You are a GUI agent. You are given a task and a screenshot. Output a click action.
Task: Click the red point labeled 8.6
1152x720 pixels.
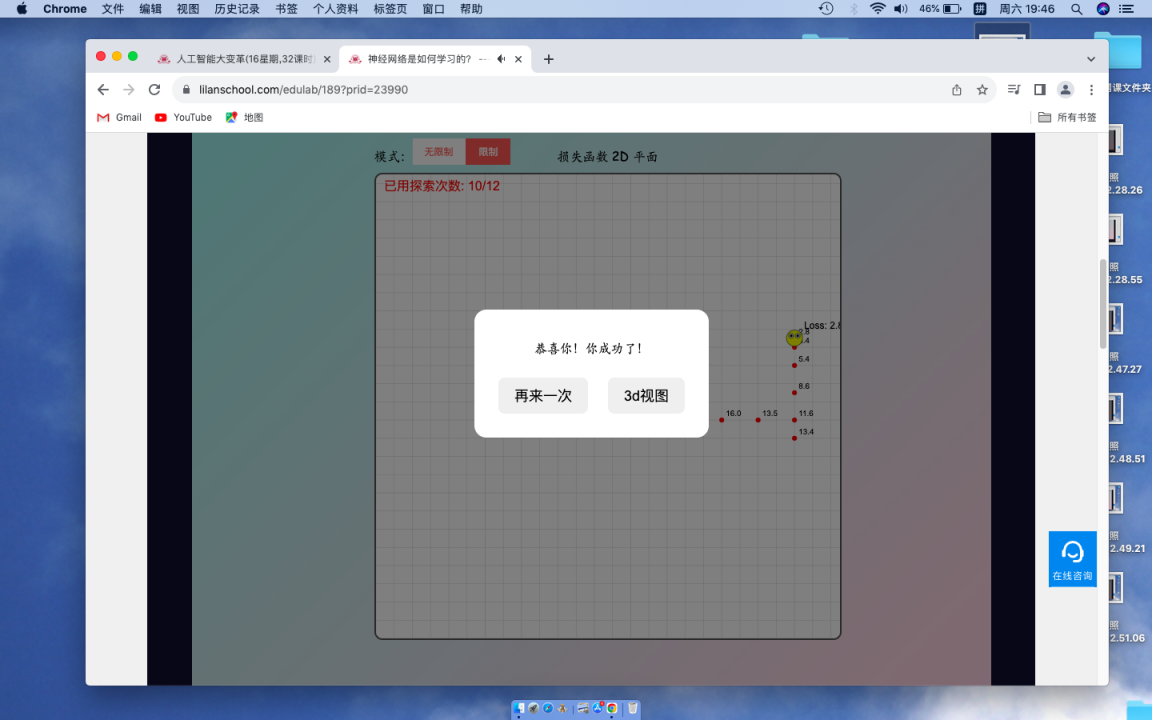coord(794,392)
